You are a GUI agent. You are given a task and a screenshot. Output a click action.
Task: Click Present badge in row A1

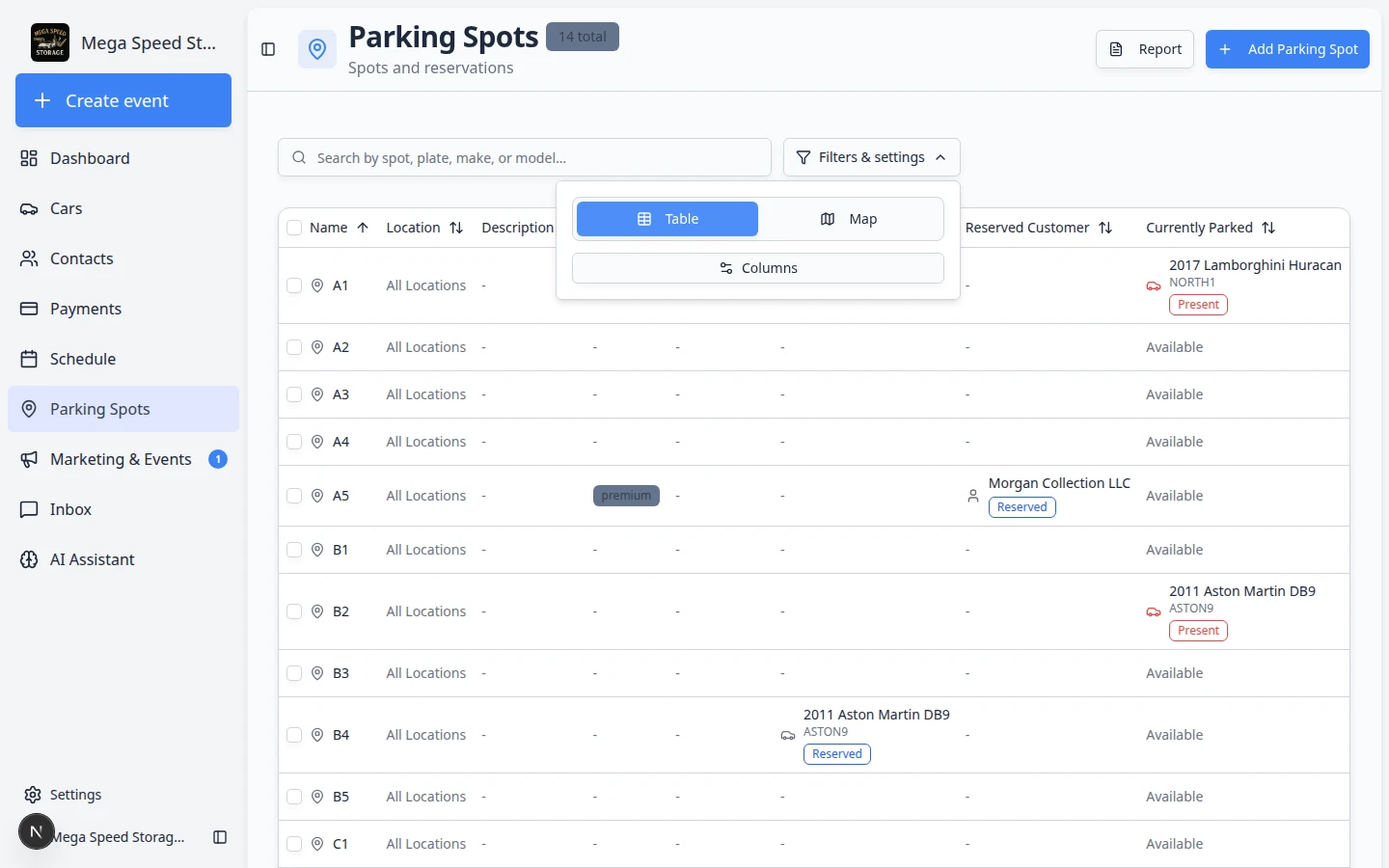[1198, 305]
